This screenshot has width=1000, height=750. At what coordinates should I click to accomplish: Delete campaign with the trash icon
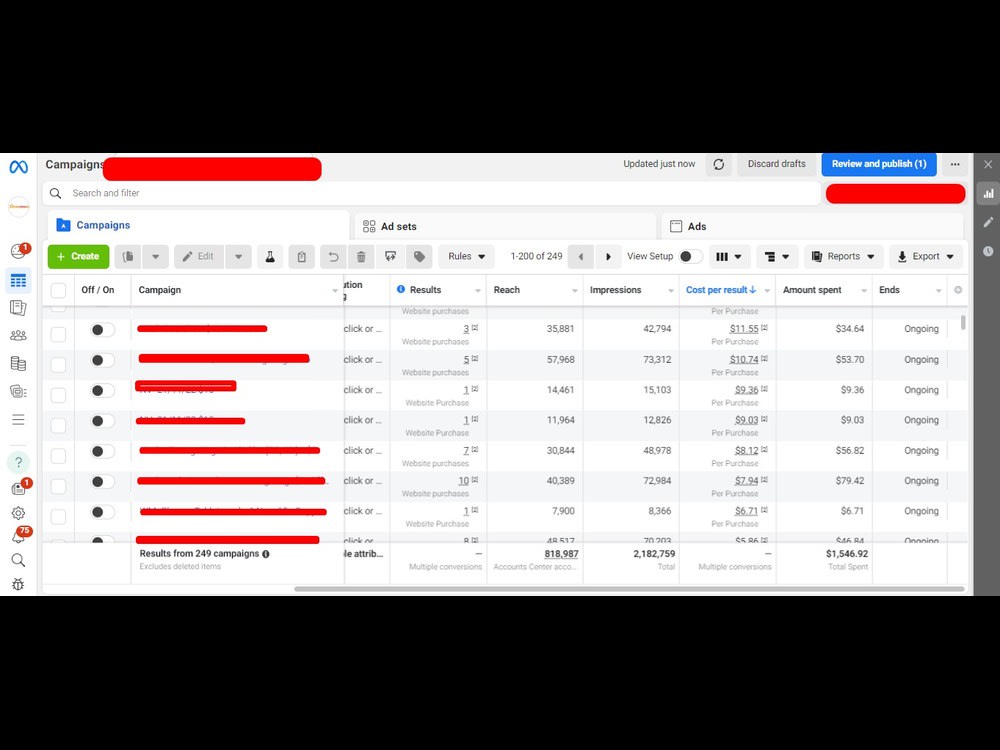click(361, 256)
